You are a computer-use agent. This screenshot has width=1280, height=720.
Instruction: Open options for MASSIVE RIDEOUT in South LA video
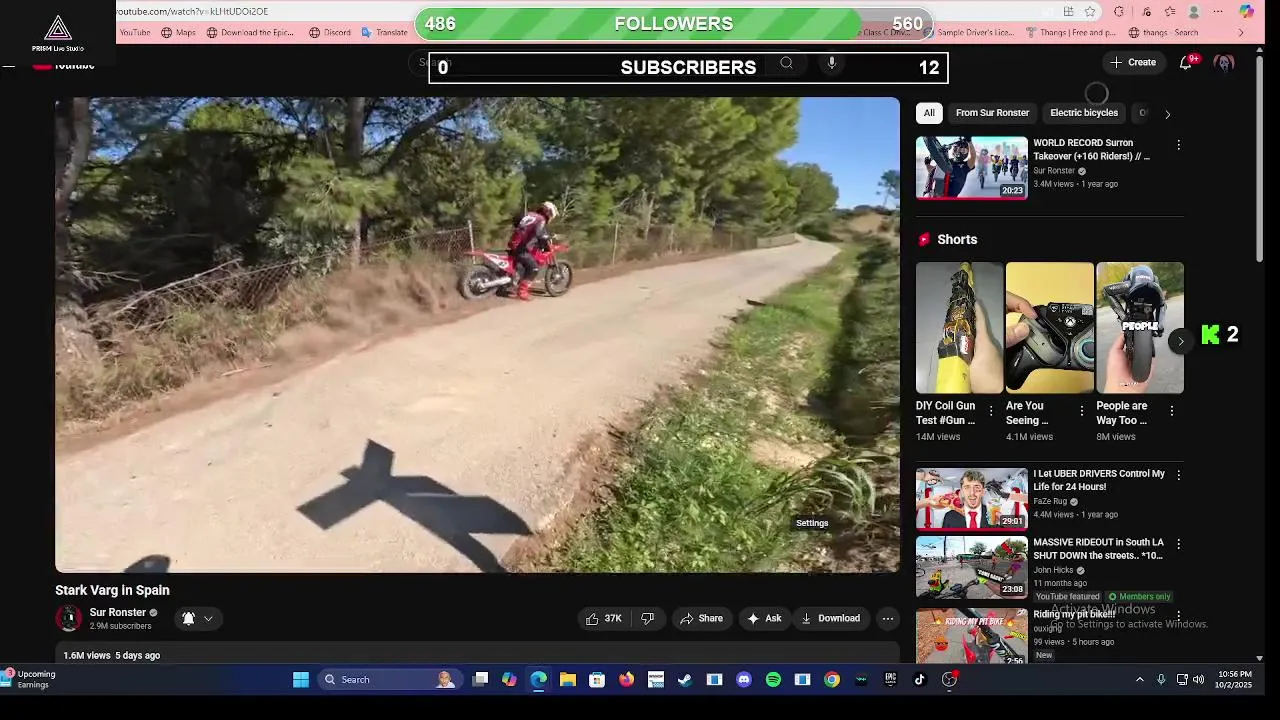(1178, 544)
